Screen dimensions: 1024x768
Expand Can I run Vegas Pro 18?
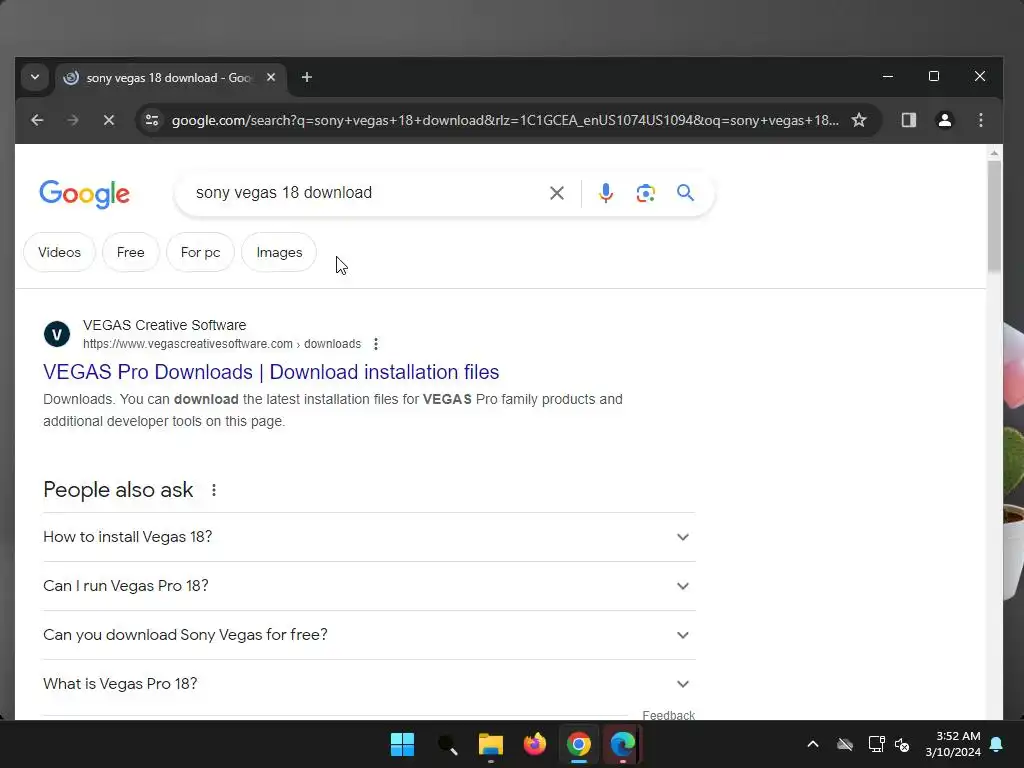(369, 586)
